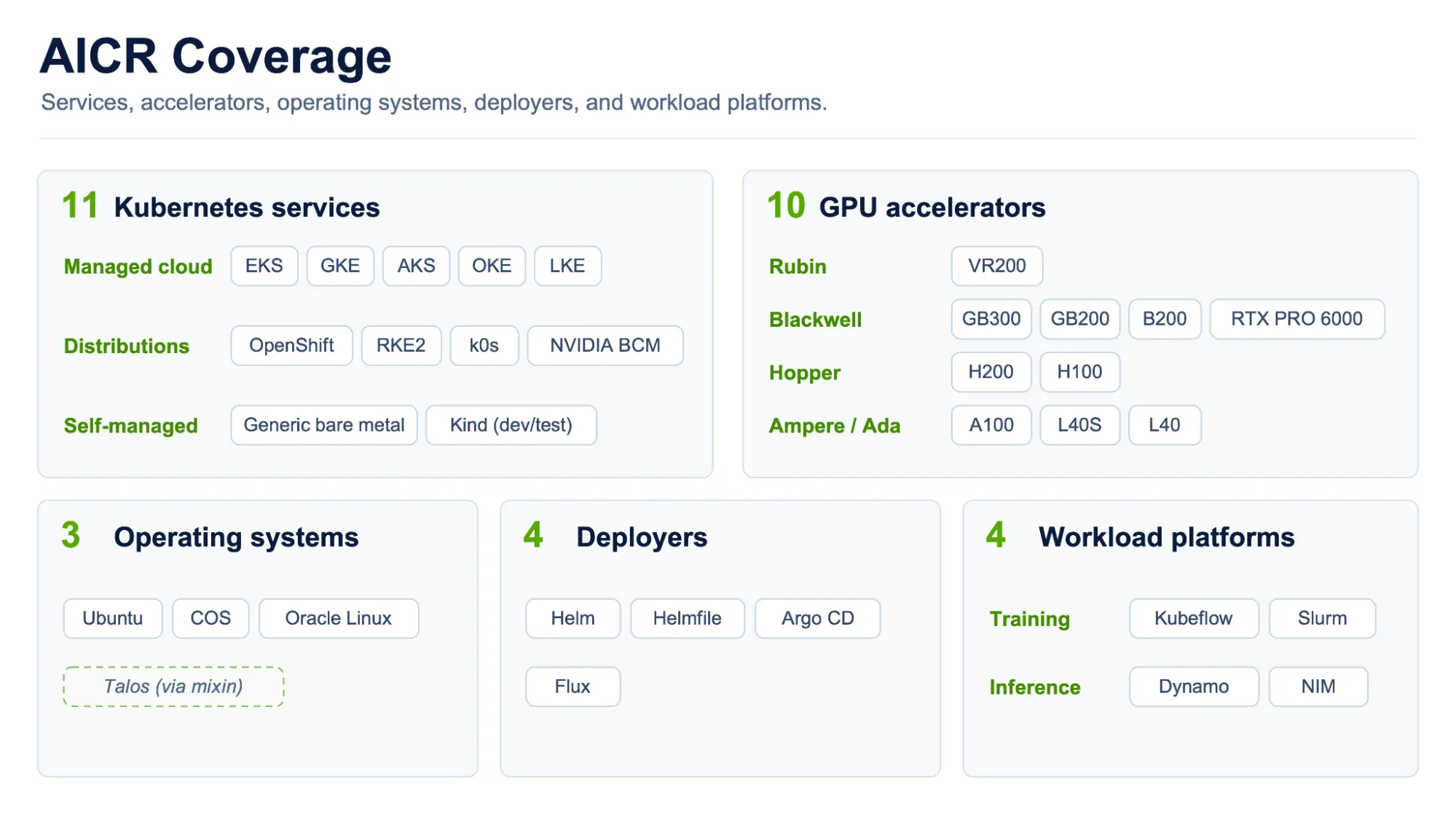Screen dimensions: 1456x819
Task: Click the LKE chip
Action: click(567, 266)
